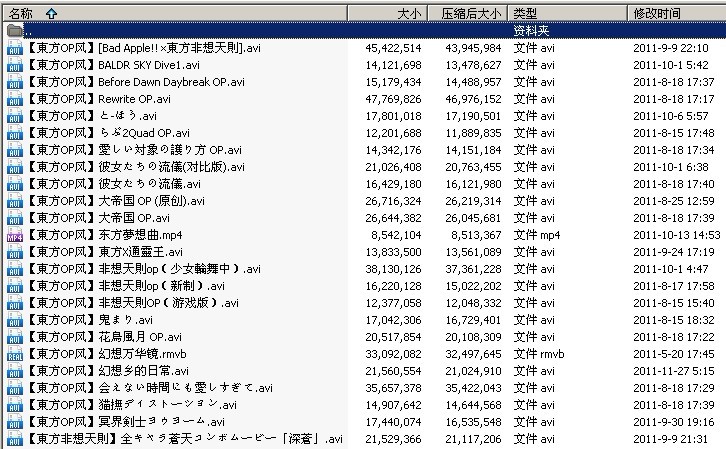Viewport: 726px width, 449px height.
Task: Click the AVI icon of 大帝国 OP (原创).avi
Action: [x=14, y=201]
